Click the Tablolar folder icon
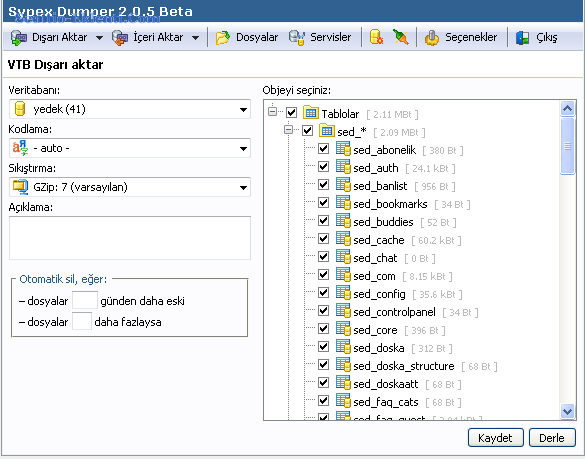 [311, 112]
